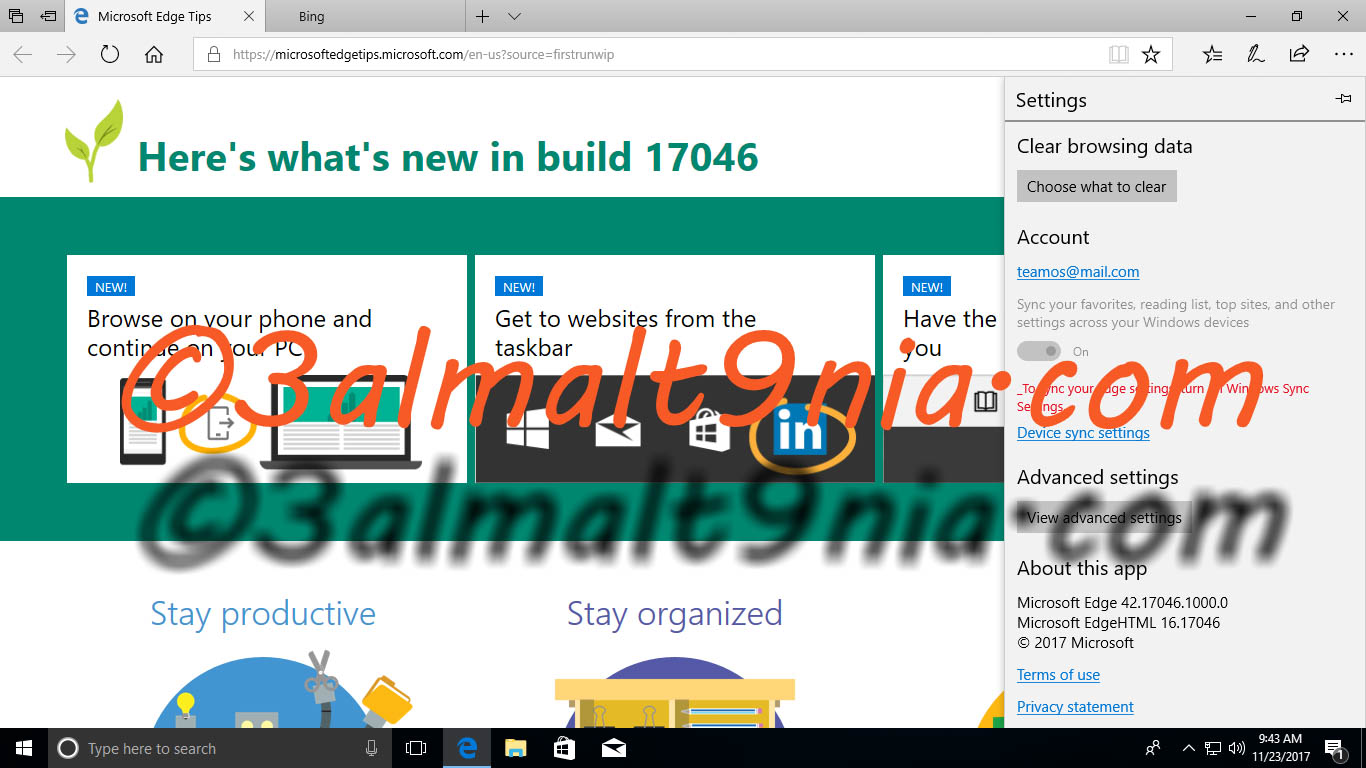This screenshot has height=768, width=1366.
Task: Open Device sync settings link
Action: coord(1083,433)
